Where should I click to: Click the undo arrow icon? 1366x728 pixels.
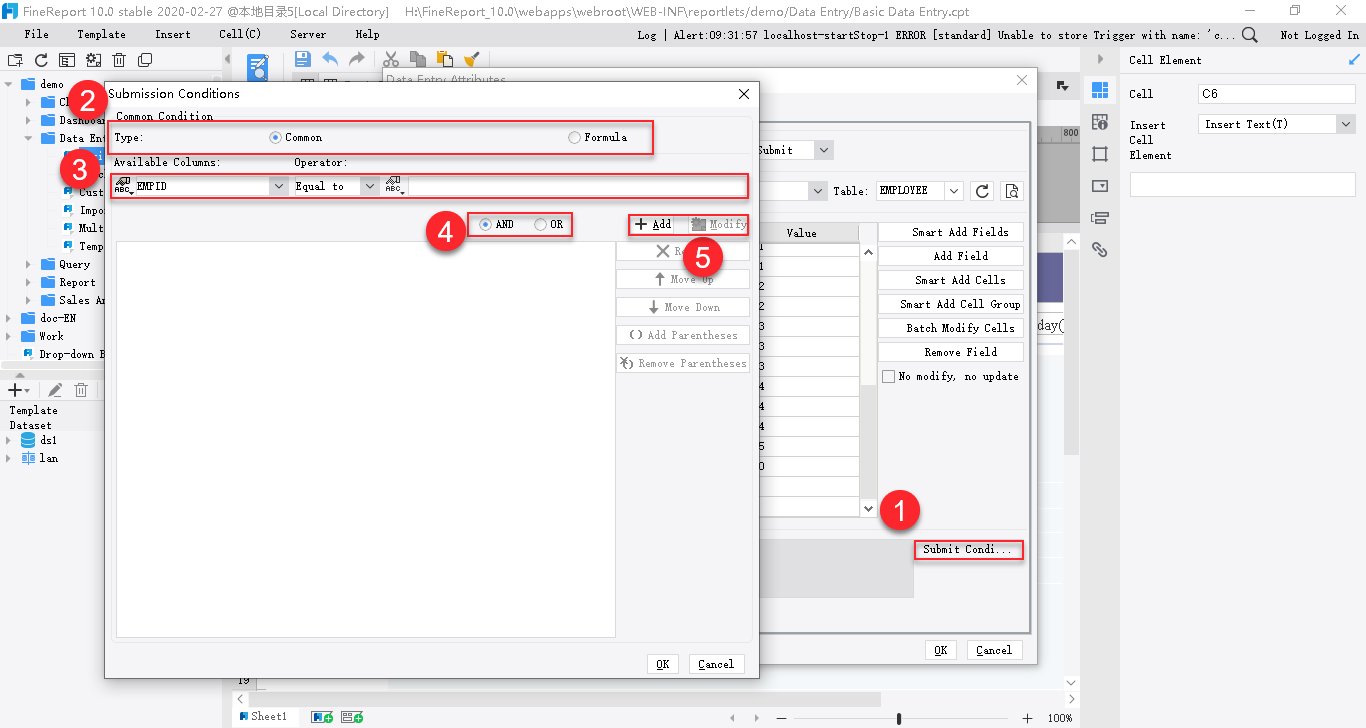click(330, 59)
